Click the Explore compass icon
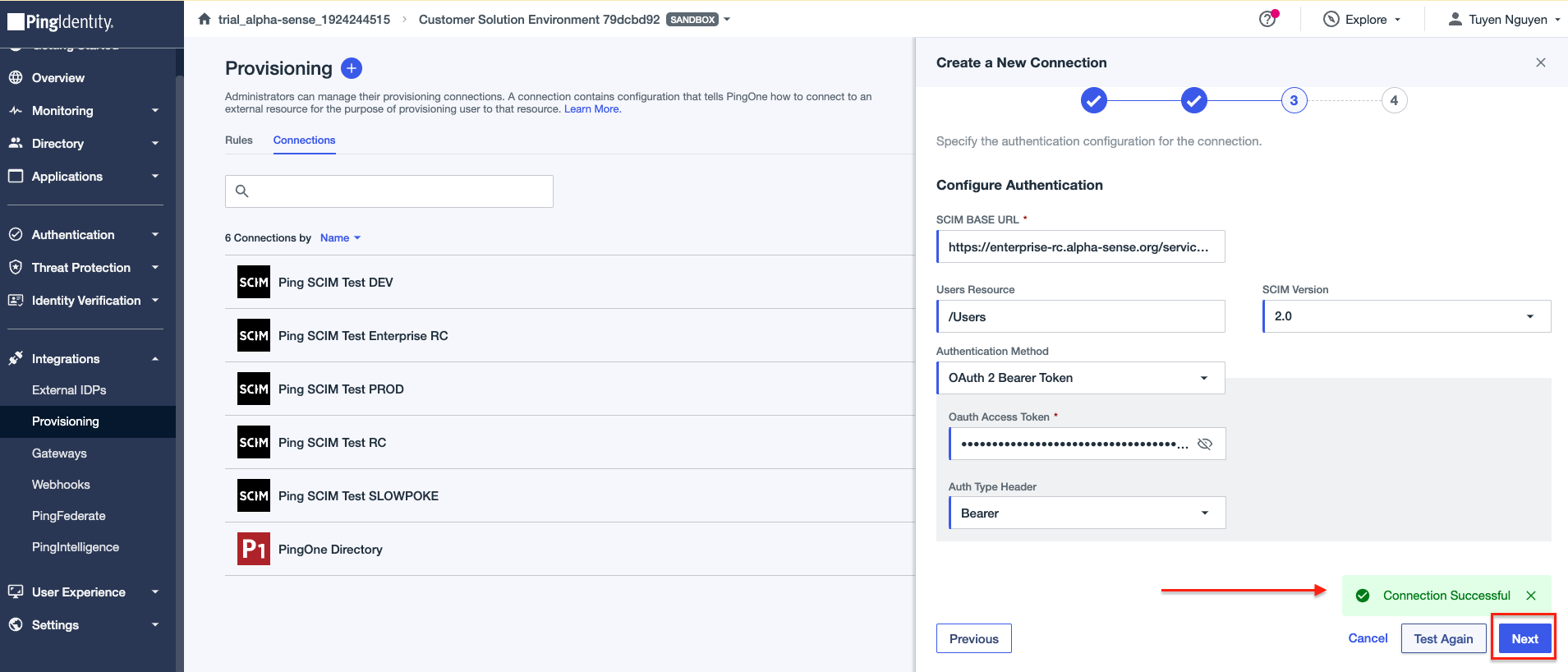The height and width of the screenshot is (672, 1568). coord(1331,19)
